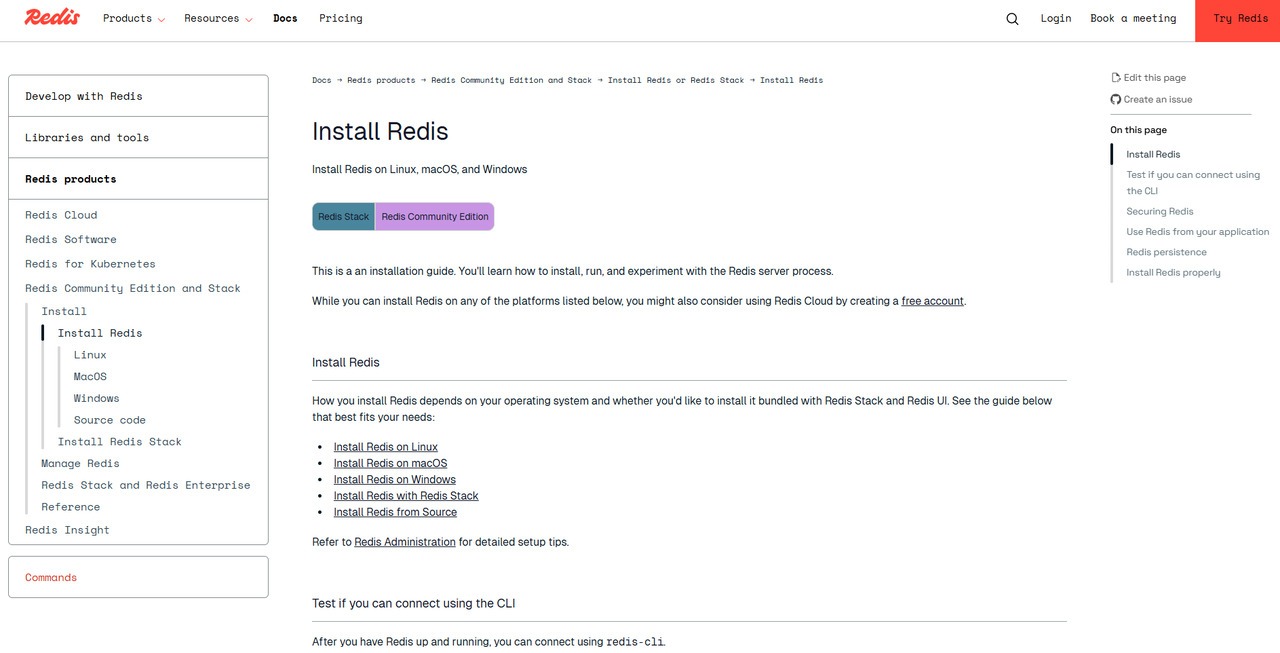Jump to Install Redis in On this page

click(x=1153, y=154)
